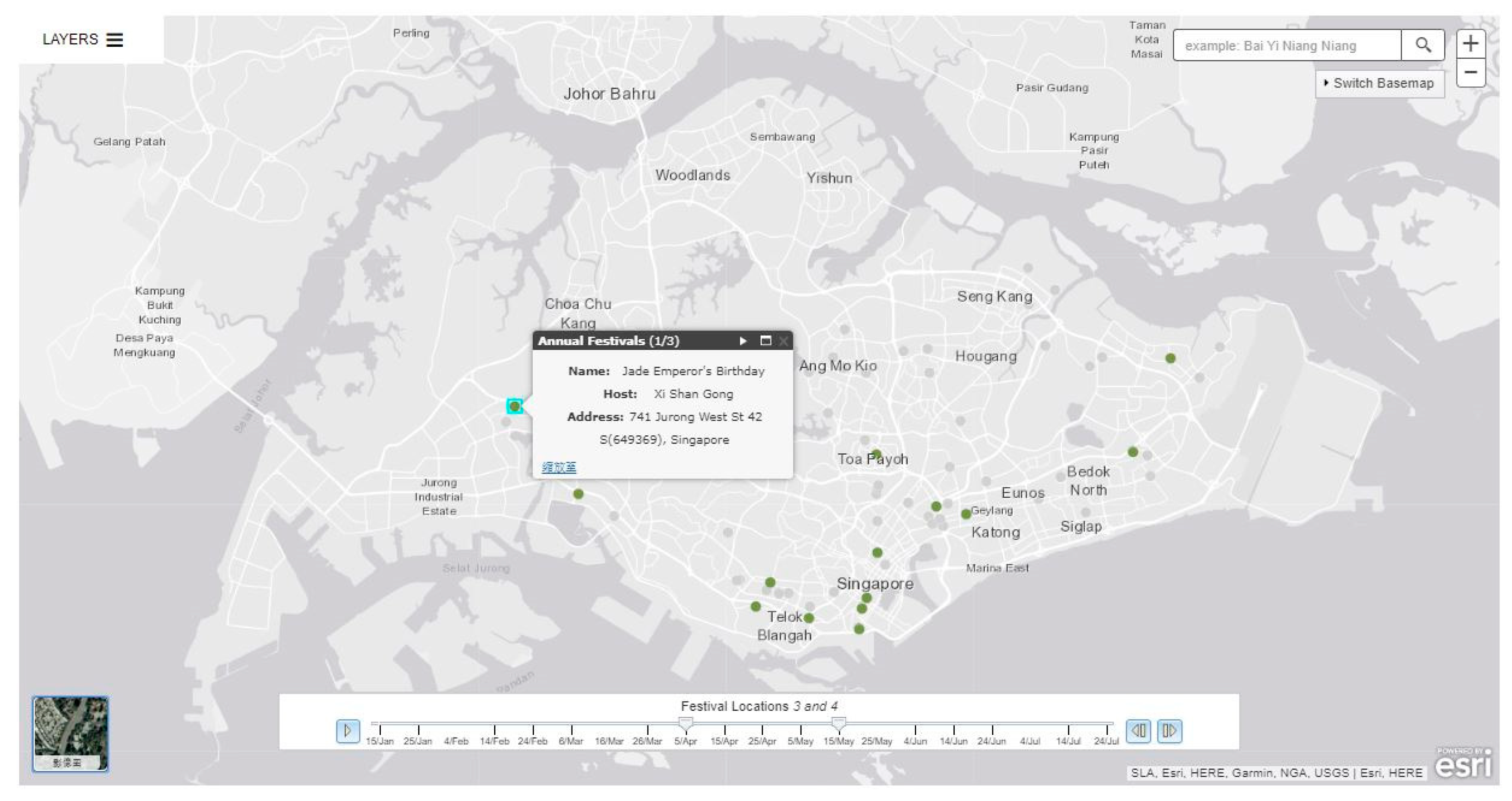Click the left time slider handle near 5/Apr
The image size is (1512, 801).
[686, 723]
